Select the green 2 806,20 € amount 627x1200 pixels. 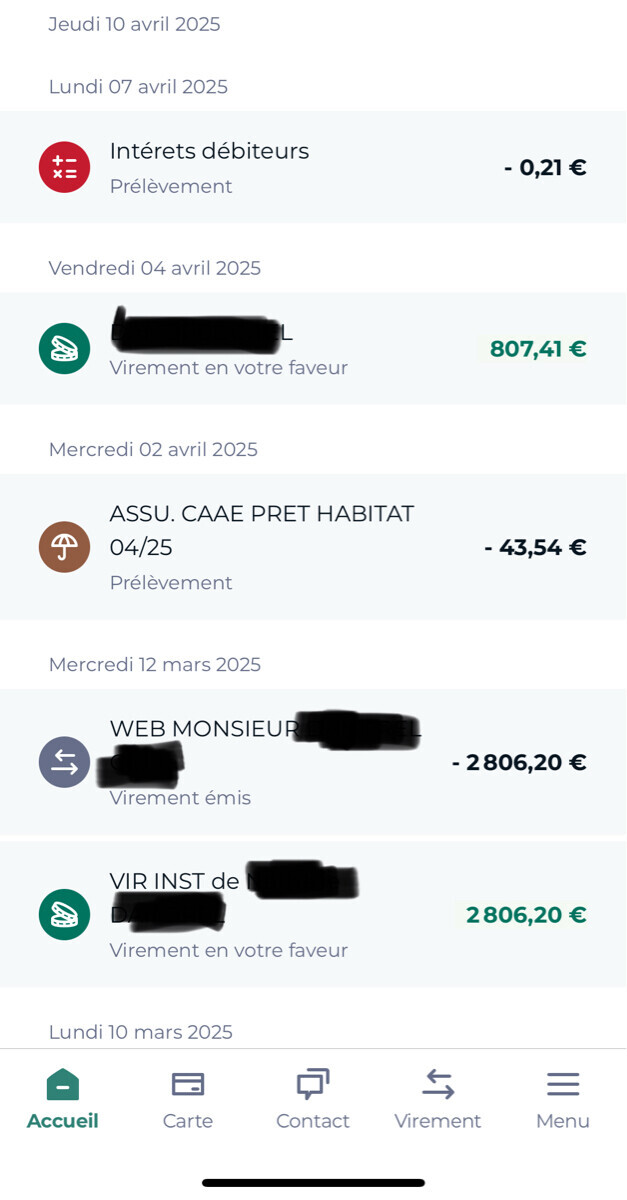pyautogui.click(x=526, y=914)
